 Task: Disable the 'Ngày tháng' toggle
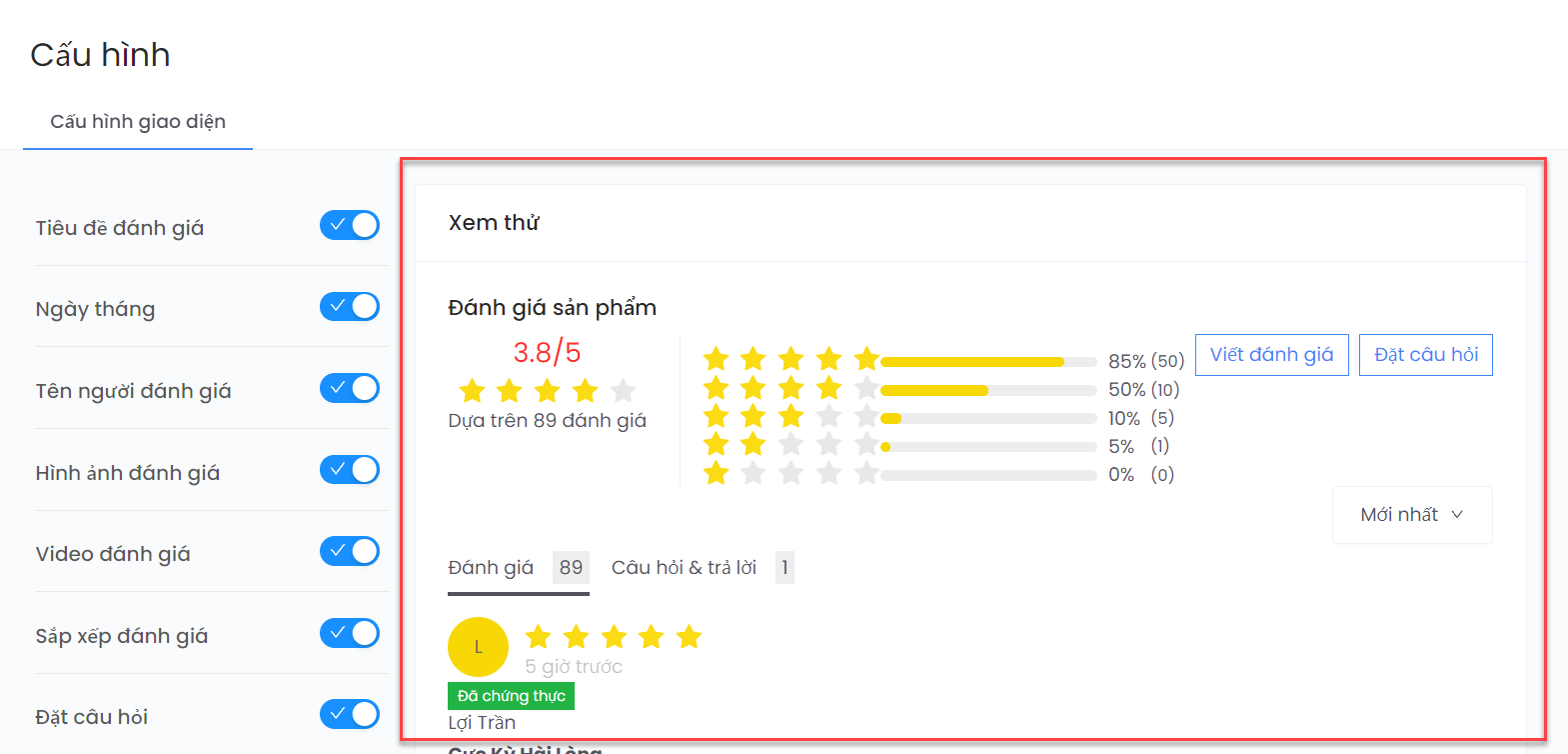[350, 306]
